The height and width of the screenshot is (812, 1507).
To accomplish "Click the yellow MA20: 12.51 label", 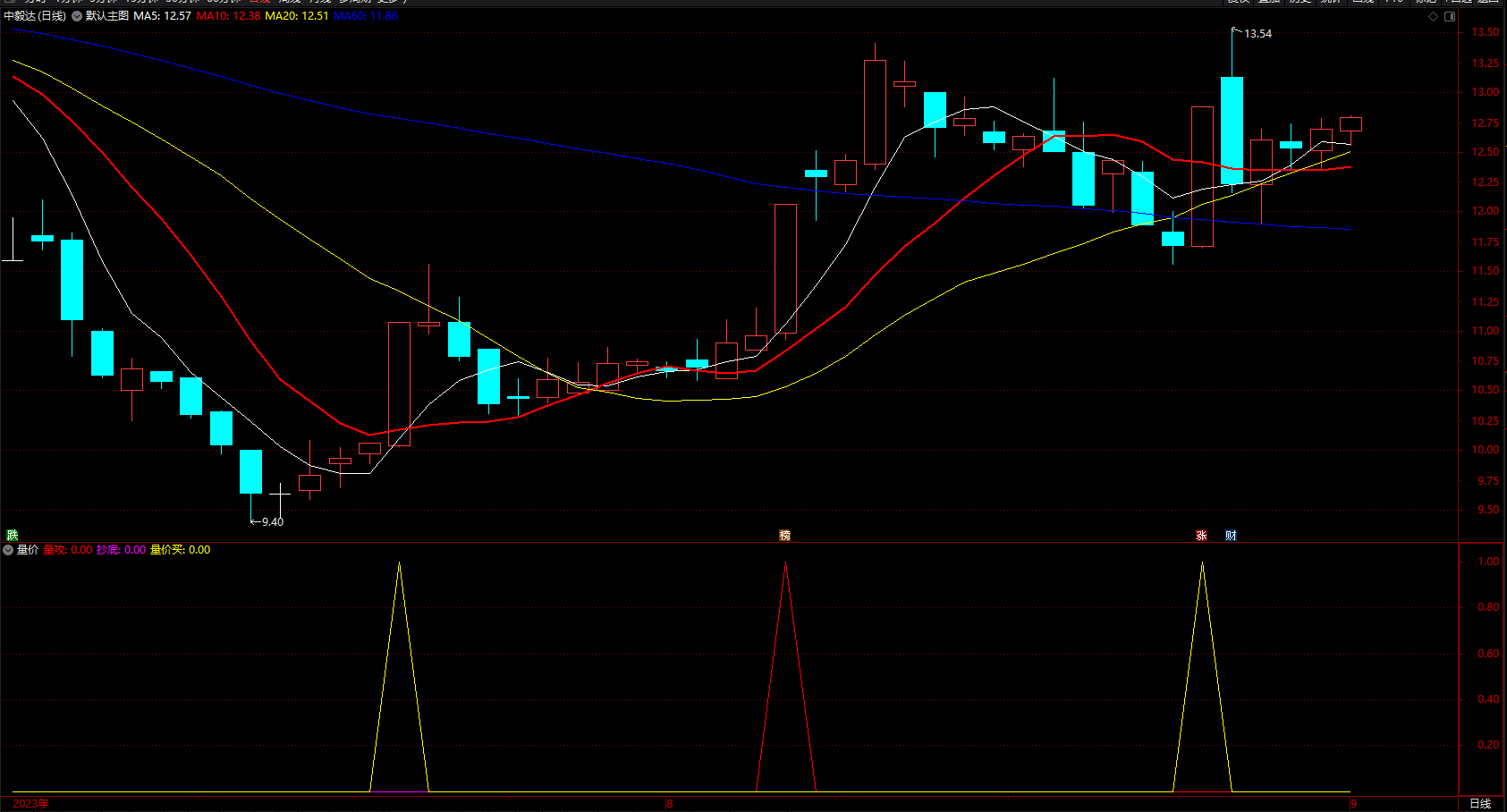I will coord(297,16).
